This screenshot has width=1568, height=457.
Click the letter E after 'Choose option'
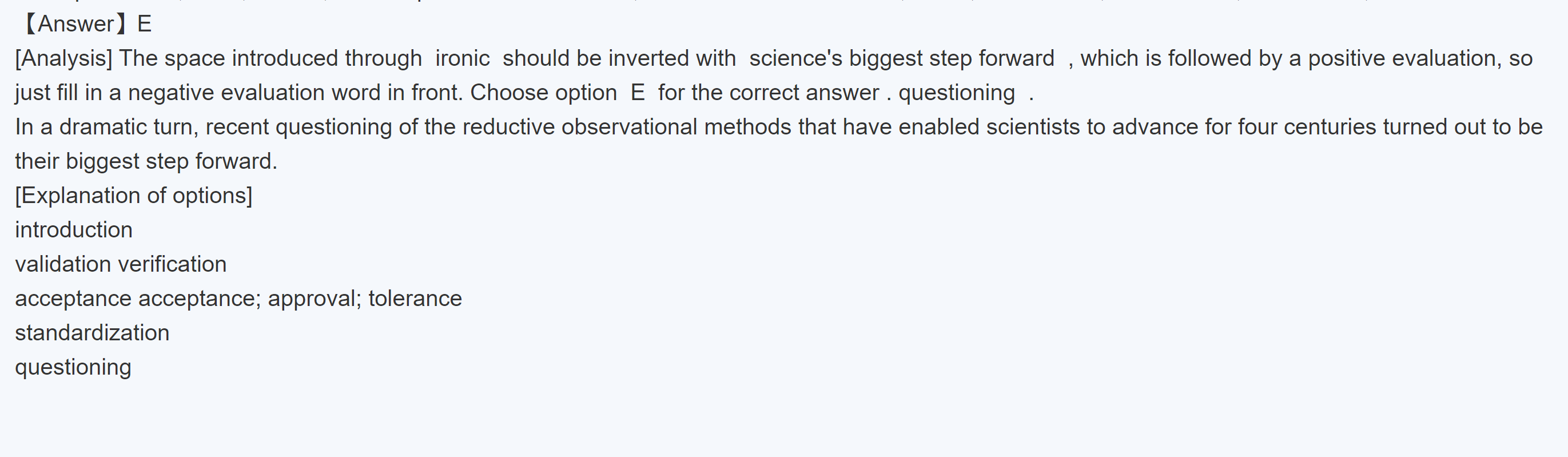coord(637,93)
